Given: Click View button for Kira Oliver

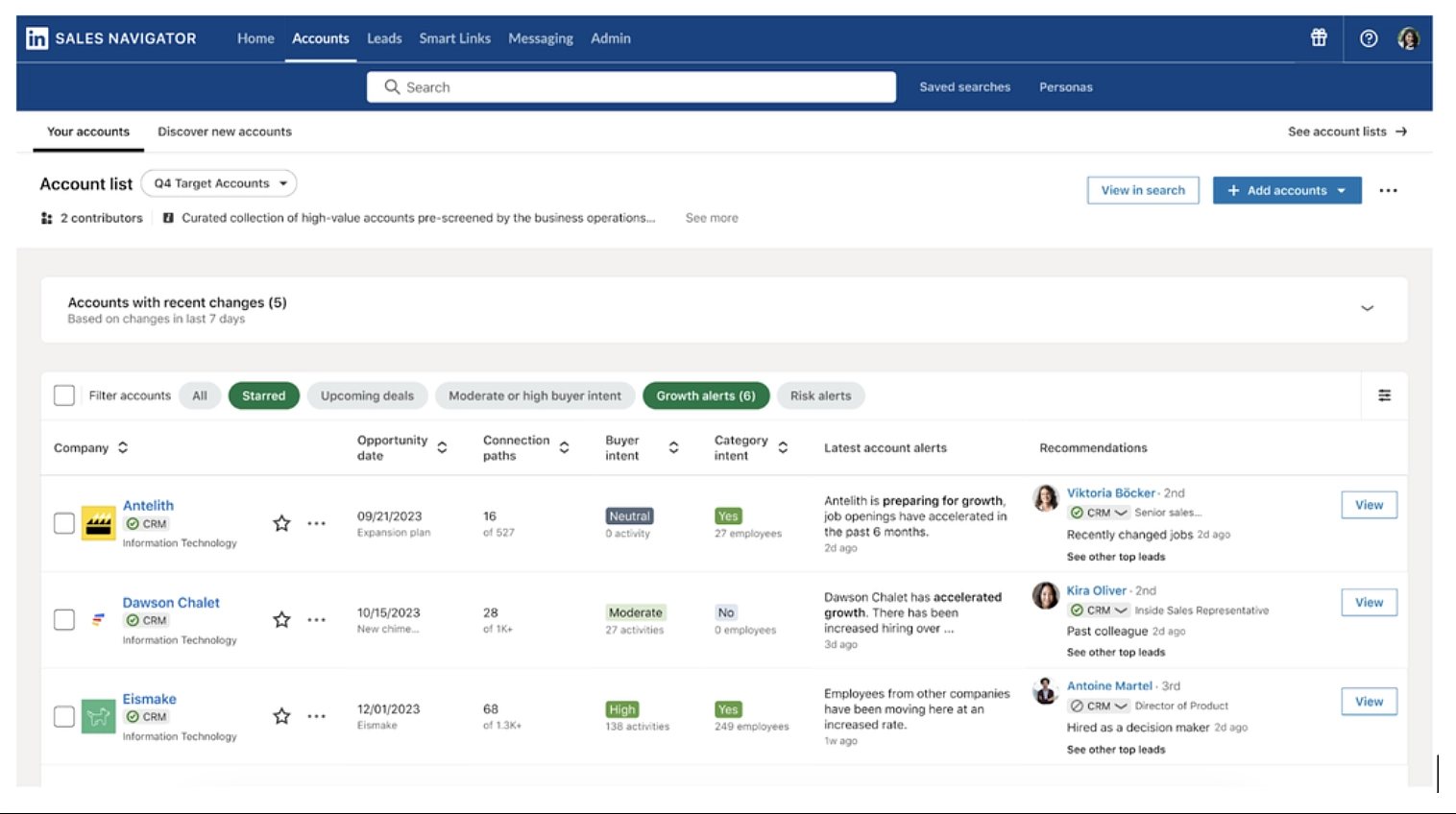Looking at the screenshot, I should [1369, 602].
